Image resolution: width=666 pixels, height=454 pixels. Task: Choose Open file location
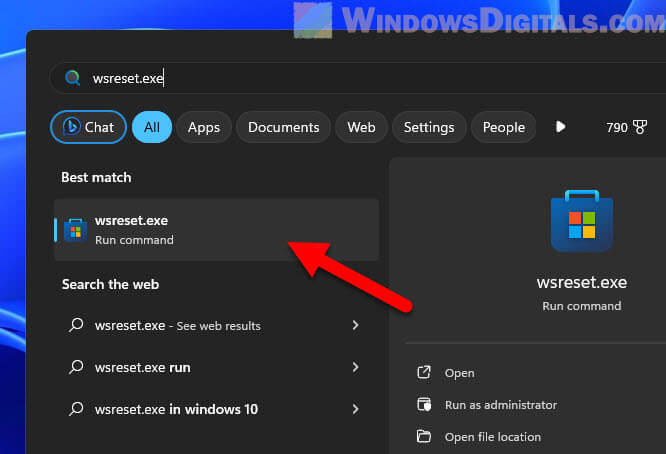point(493,437)
